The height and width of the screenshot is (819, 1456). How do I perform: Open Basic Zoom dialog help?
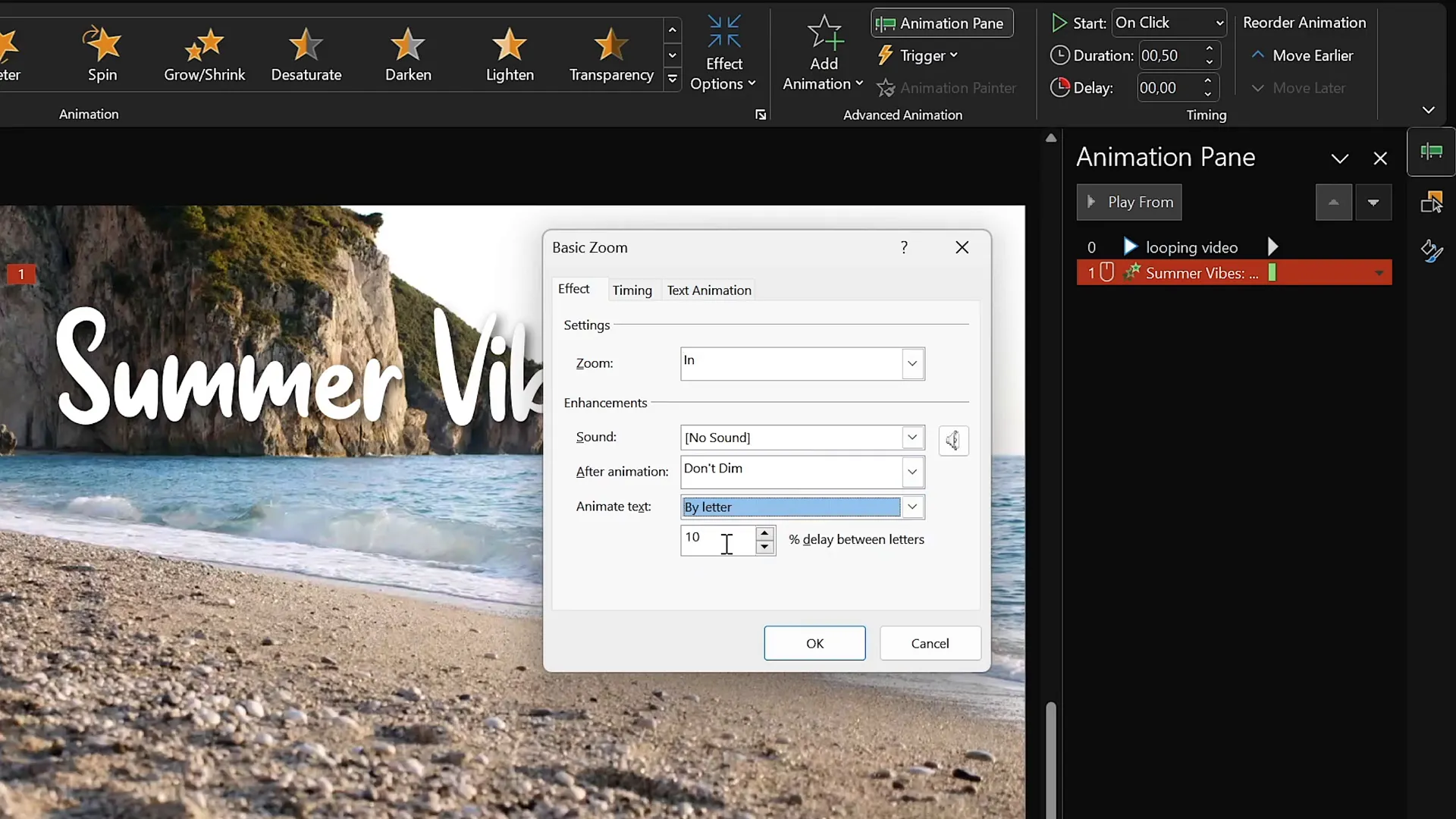(x=904, y=247)
